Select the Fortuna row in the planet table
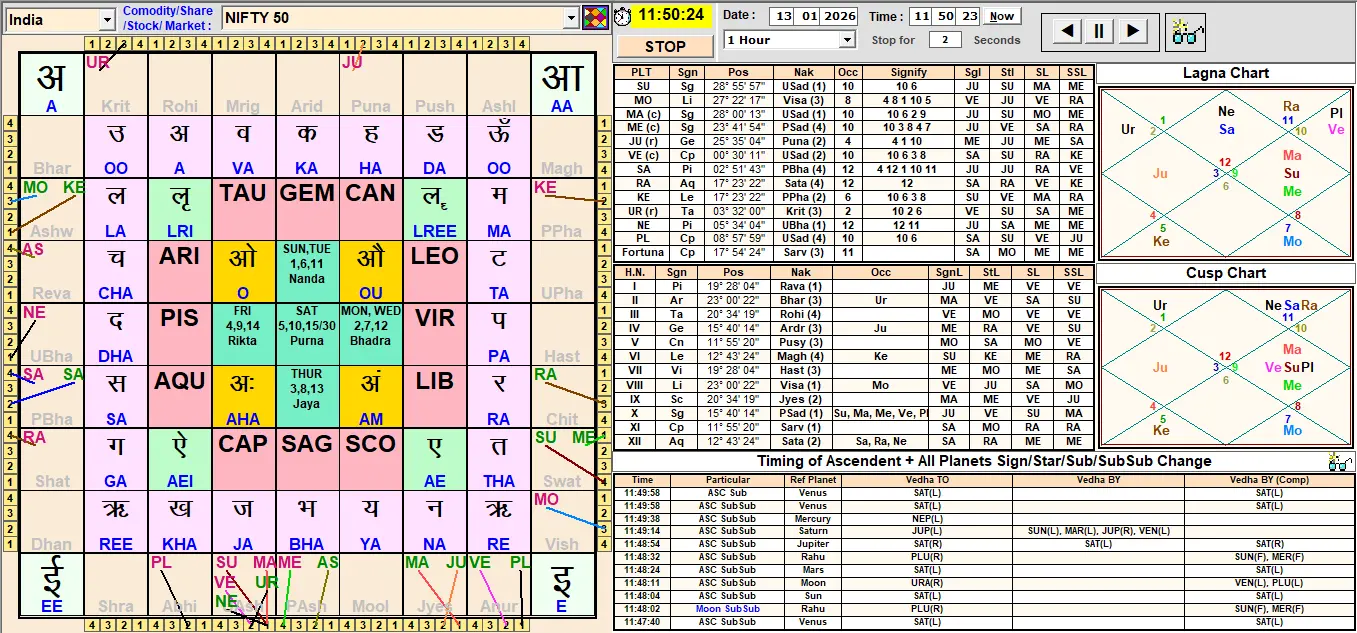 click(853, 253)
